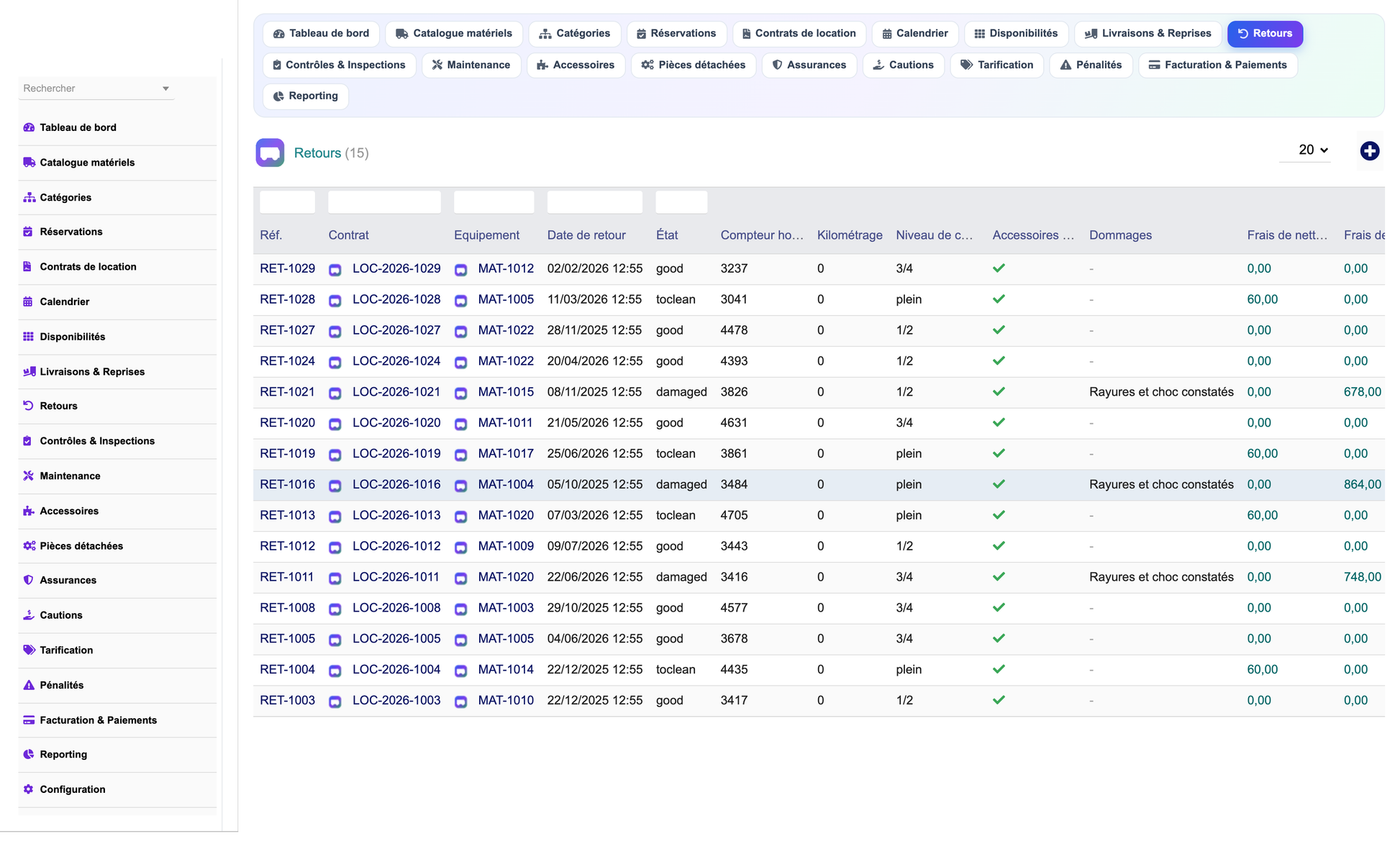
Task: Click the Contrat filter input field
Action: [385, 202]
